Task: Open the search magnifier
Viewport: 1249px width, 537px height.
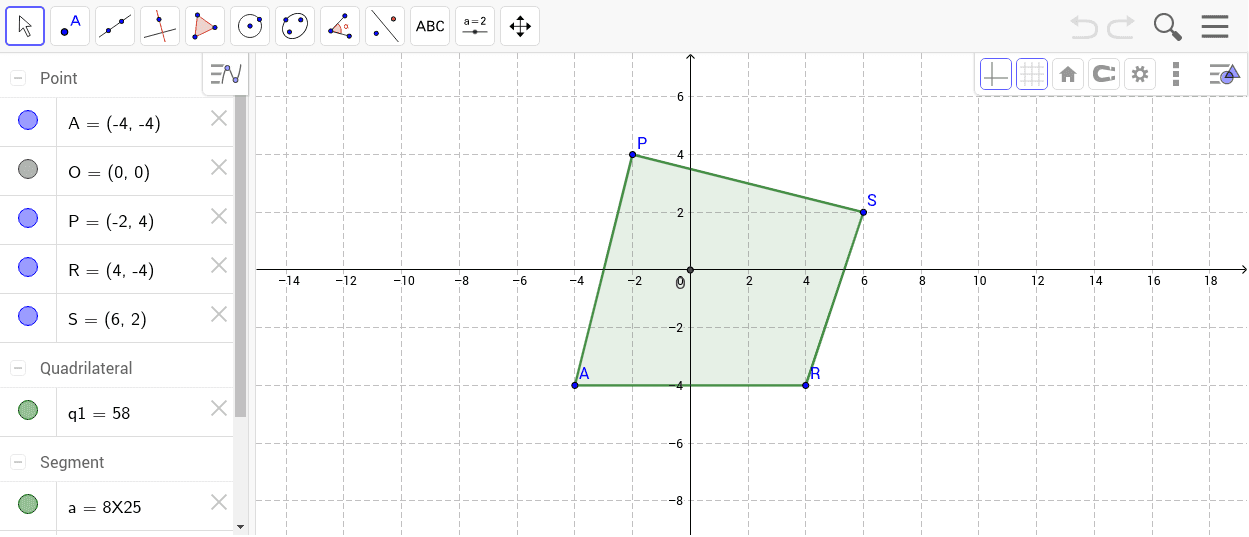Action: [x=1168, y=26]
